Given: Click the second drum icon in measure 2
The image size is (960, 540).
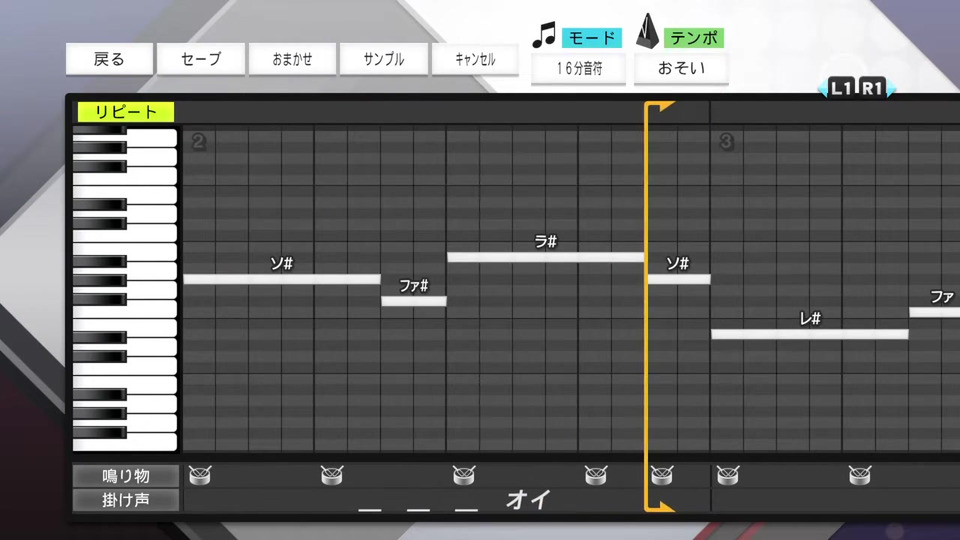Looking at the screenshot, I should 332,475.
